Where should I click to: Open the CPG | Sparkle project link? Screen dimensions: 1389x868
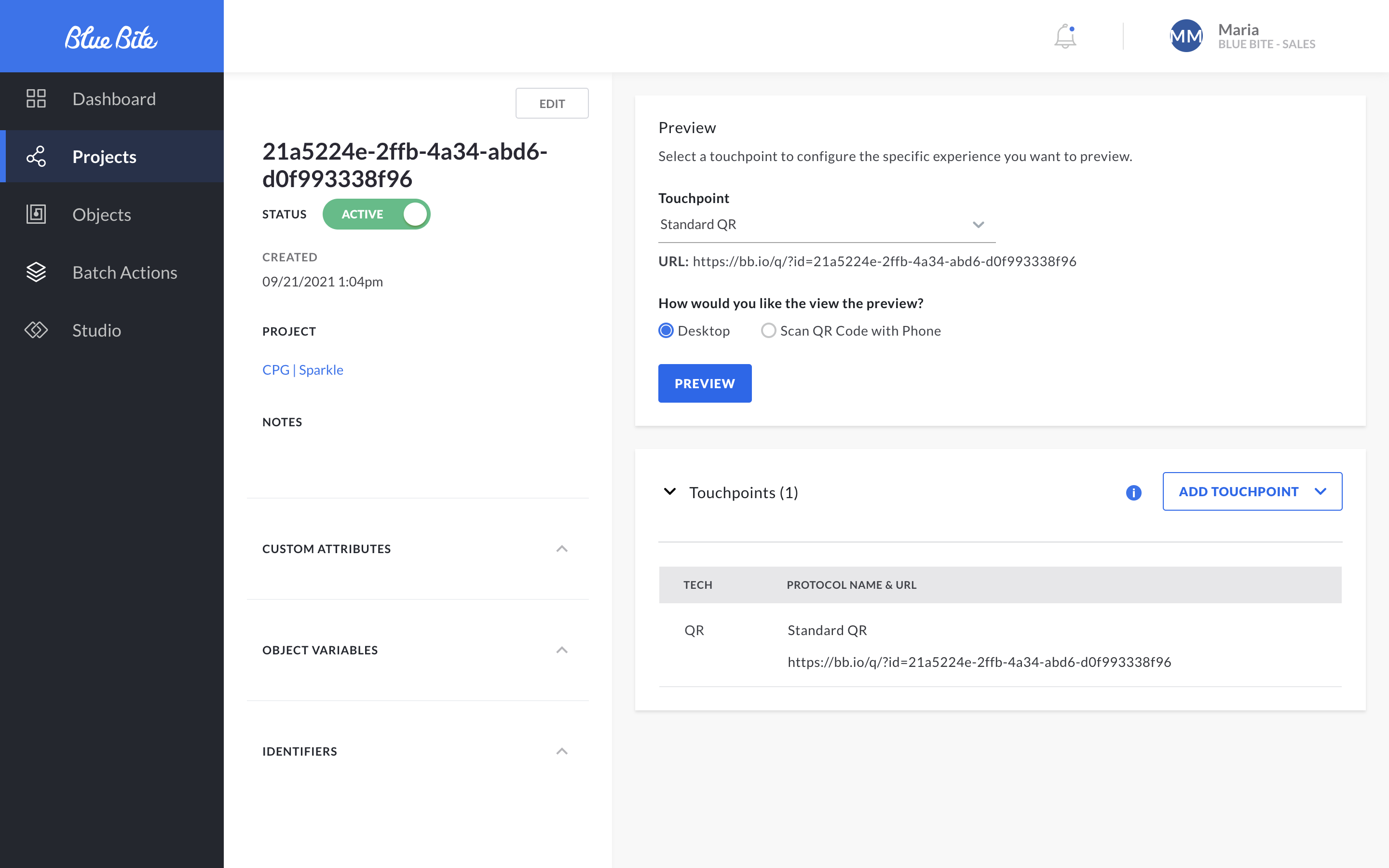(x=302, y=370)
